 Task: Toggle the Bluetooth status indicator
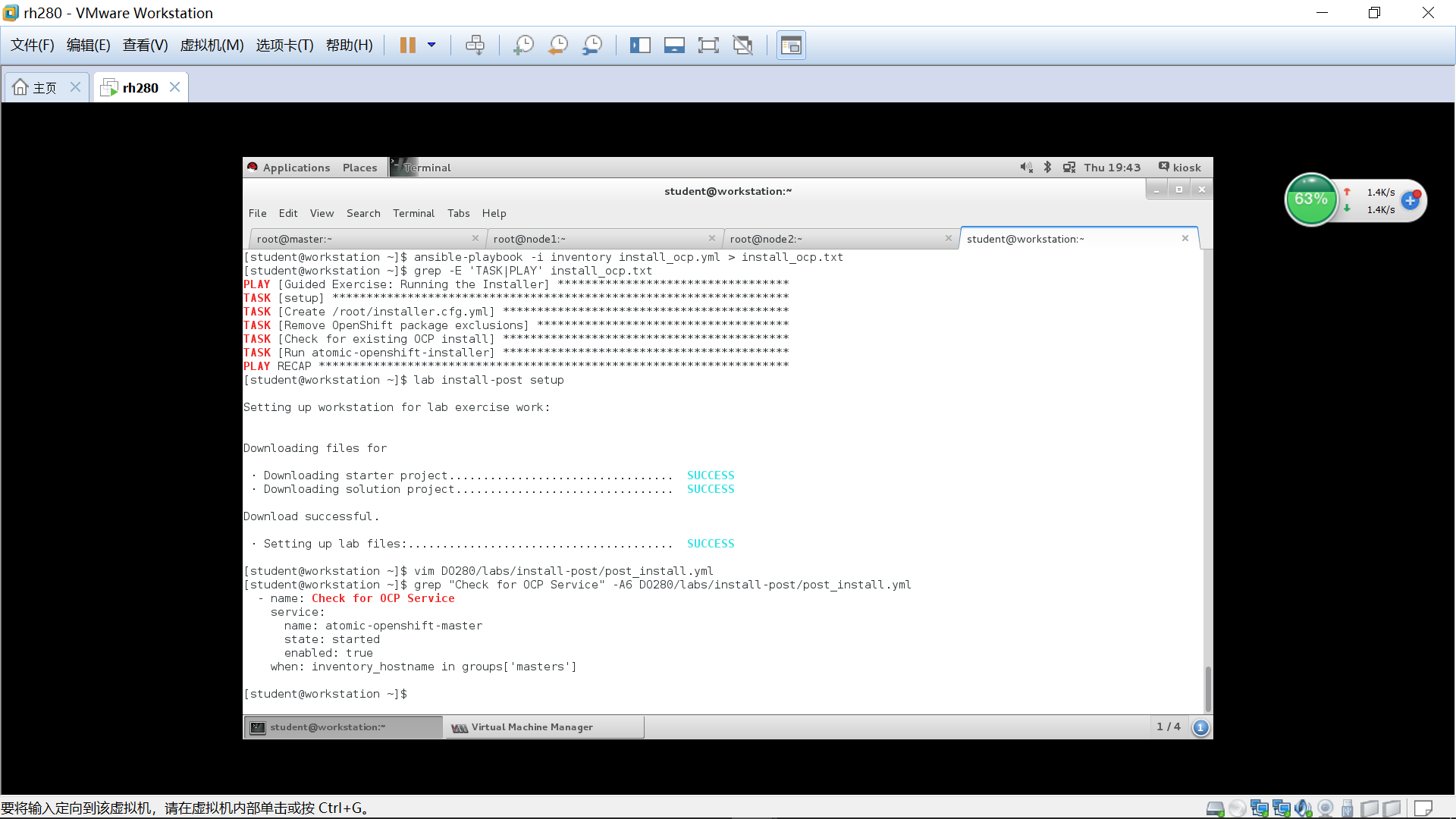coord(1047,167)
